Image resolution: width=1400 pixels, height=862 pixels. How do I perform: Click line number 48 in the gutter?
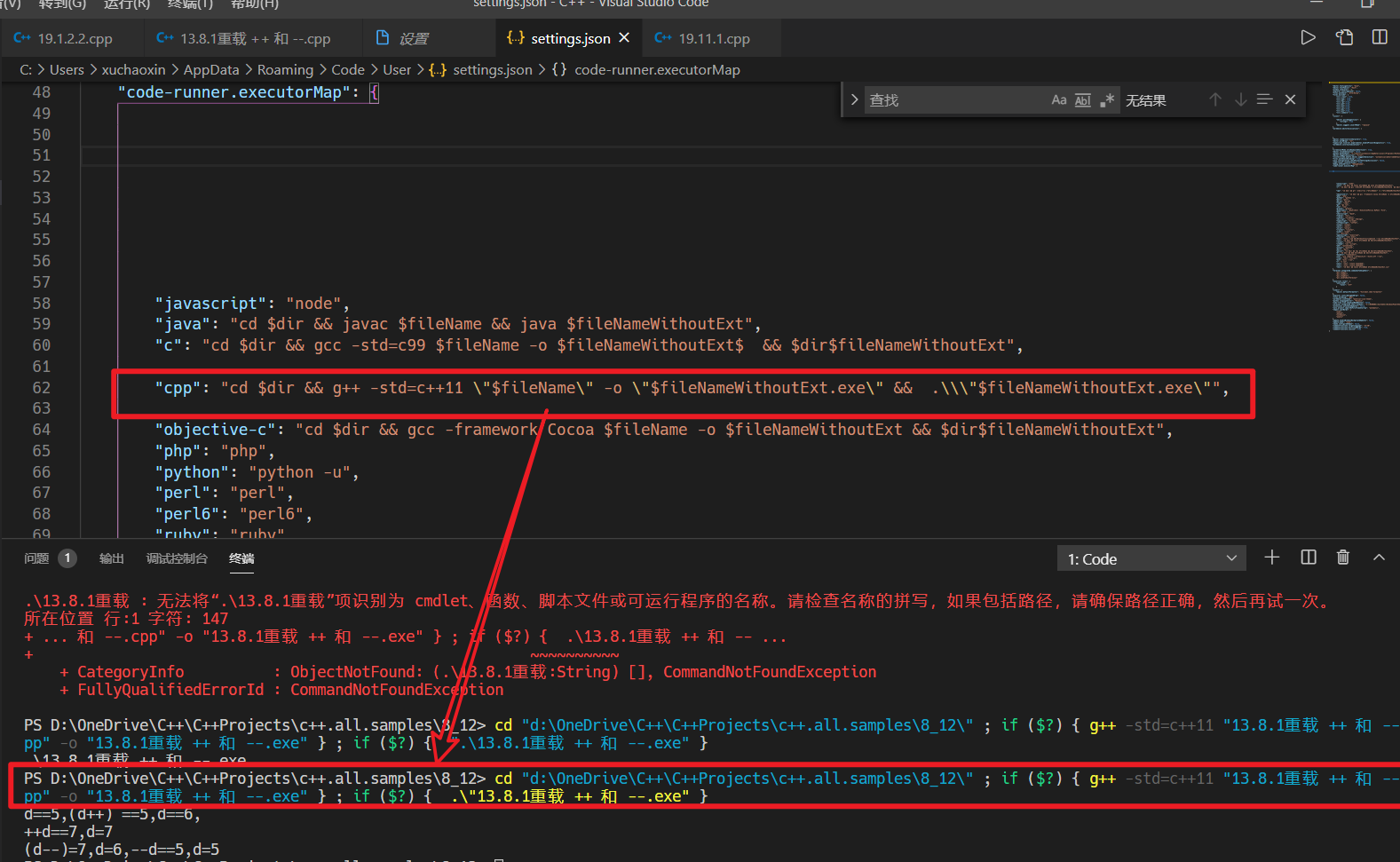pos(42,92)
